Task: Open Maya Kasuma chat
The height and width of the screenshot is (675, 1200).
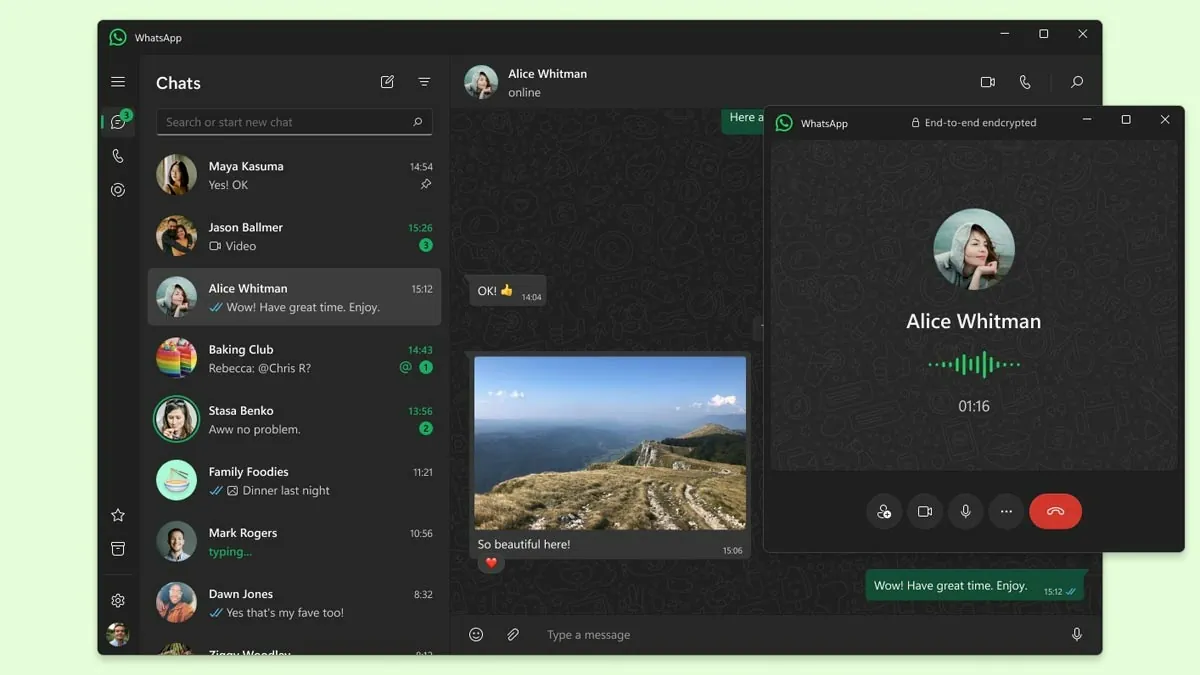Action: click(294, 175)
